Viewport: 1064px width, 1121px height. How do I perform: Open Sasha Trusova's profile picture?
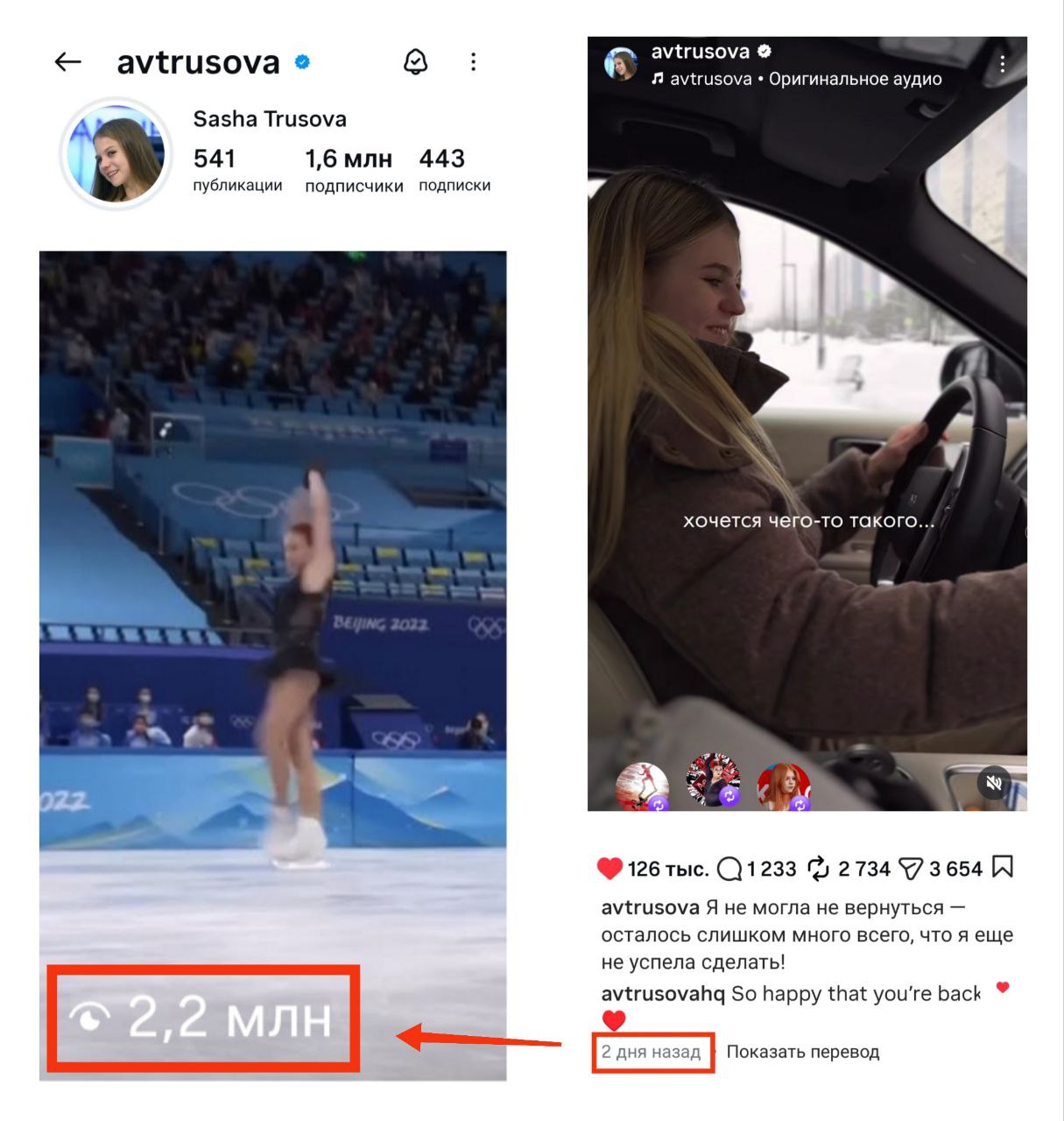116,154
